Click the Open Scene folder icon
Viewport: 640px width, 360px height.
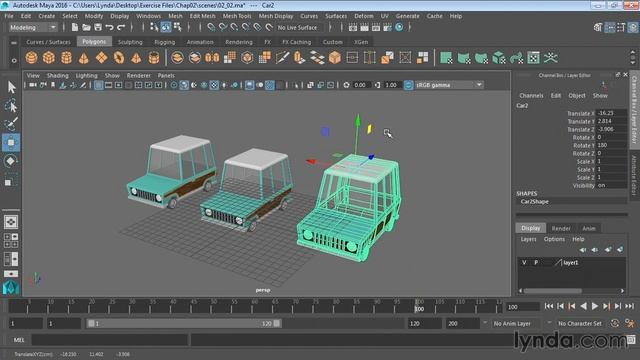point(87,27)
